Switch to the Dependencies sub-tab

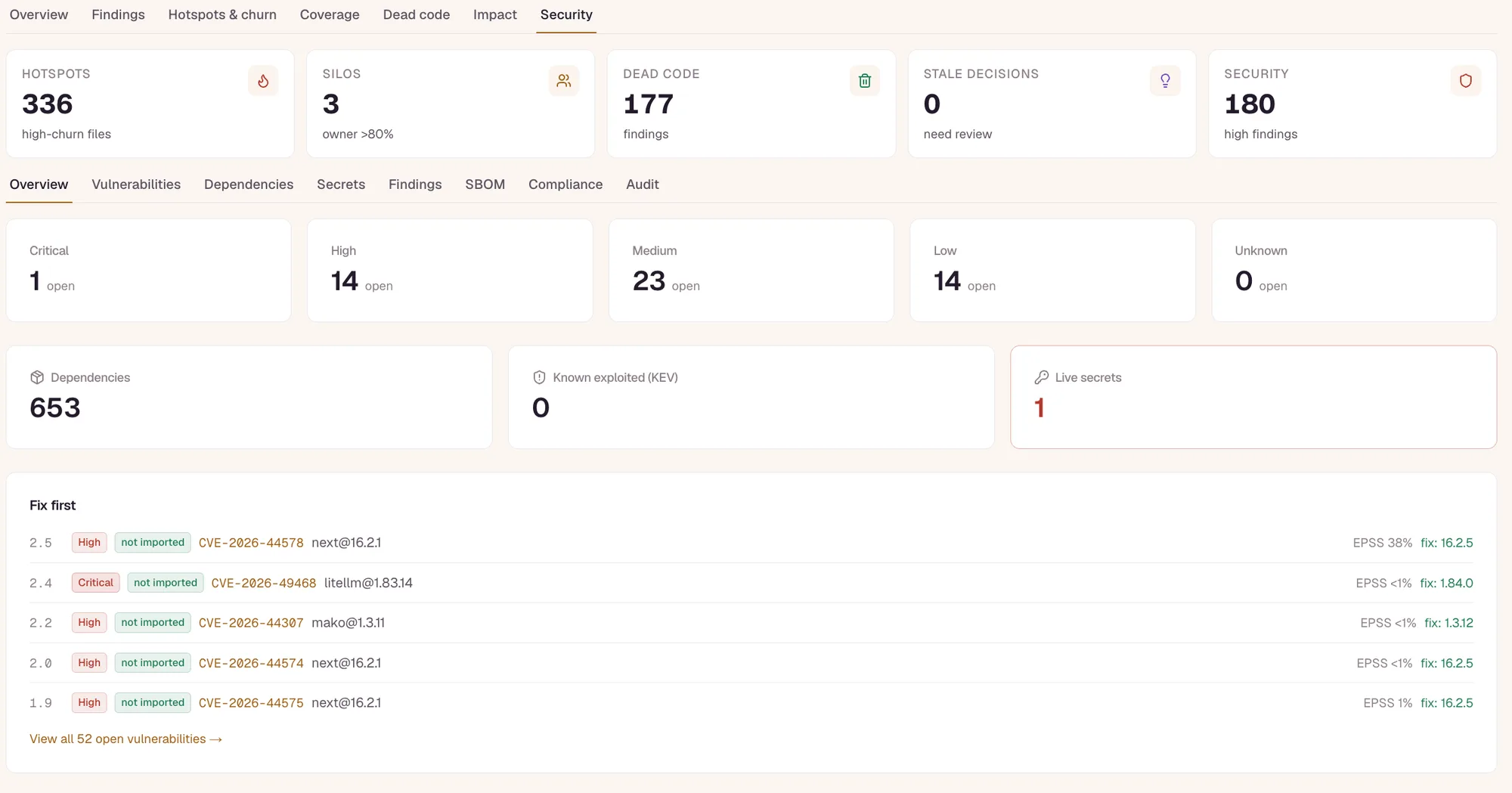(249, 184)
